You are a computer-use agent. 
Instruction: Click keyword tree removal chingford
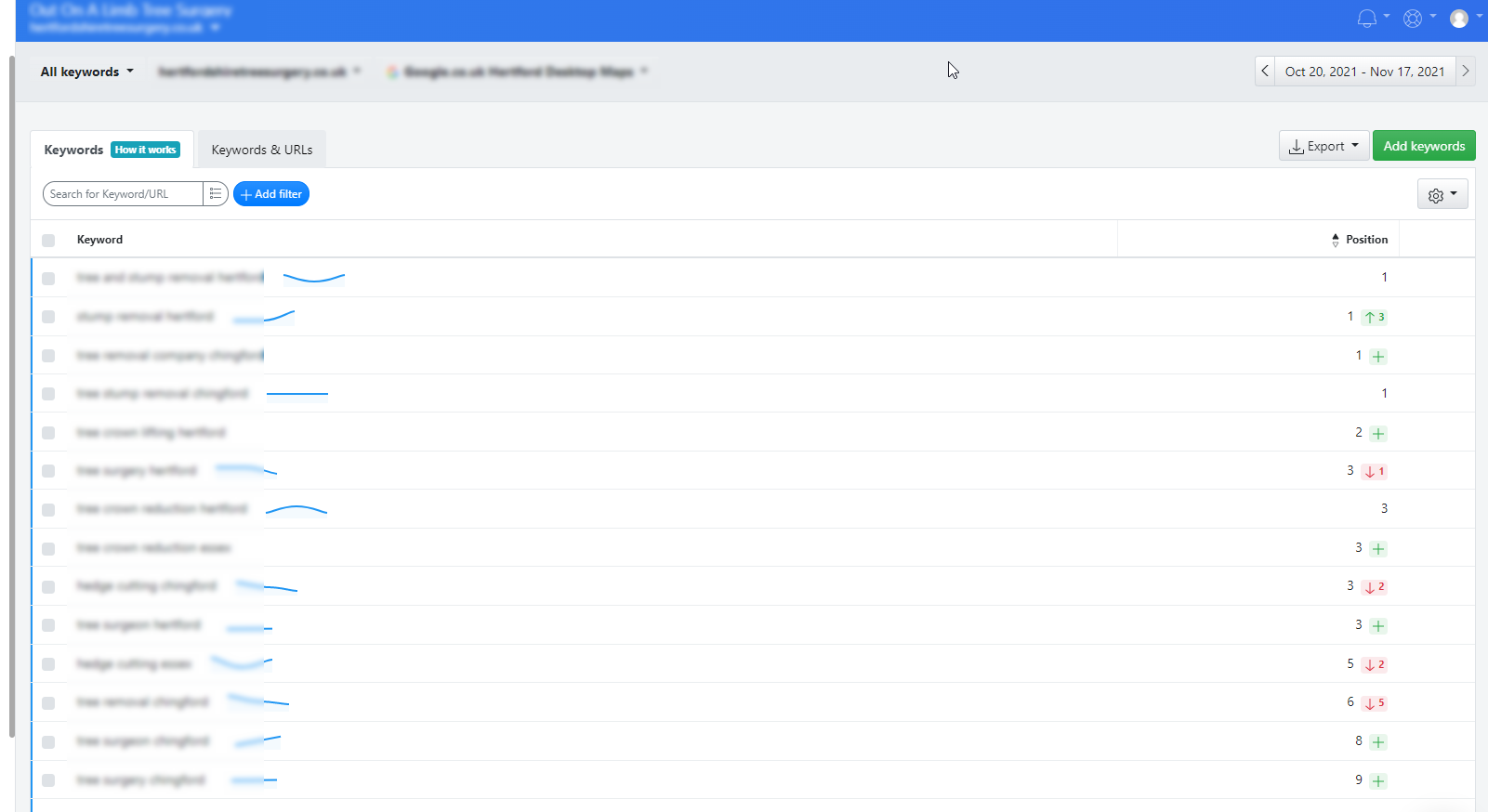pyautogui.click(x=143, y=702)
